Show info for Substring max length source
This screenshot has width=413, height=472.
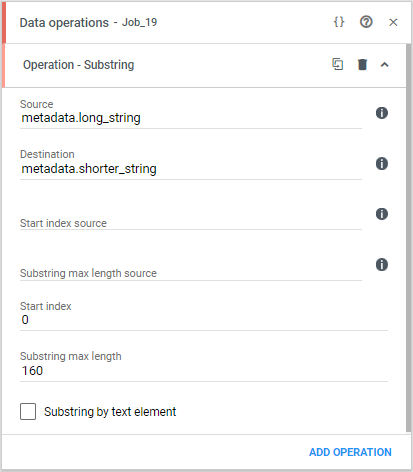tap(382, 265)
